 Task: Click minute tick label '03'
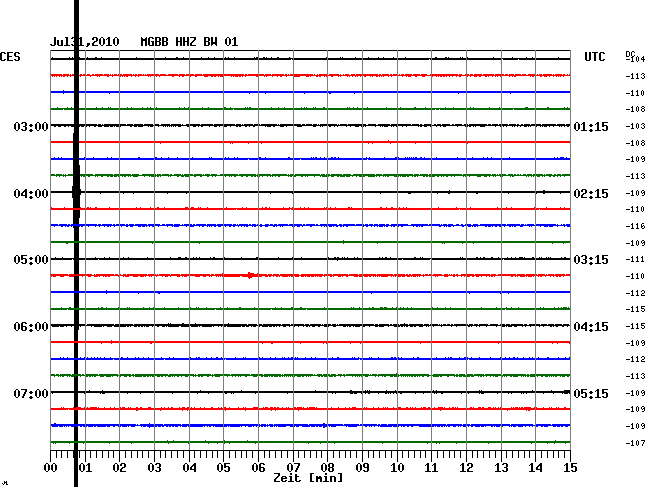coord(154,468)
